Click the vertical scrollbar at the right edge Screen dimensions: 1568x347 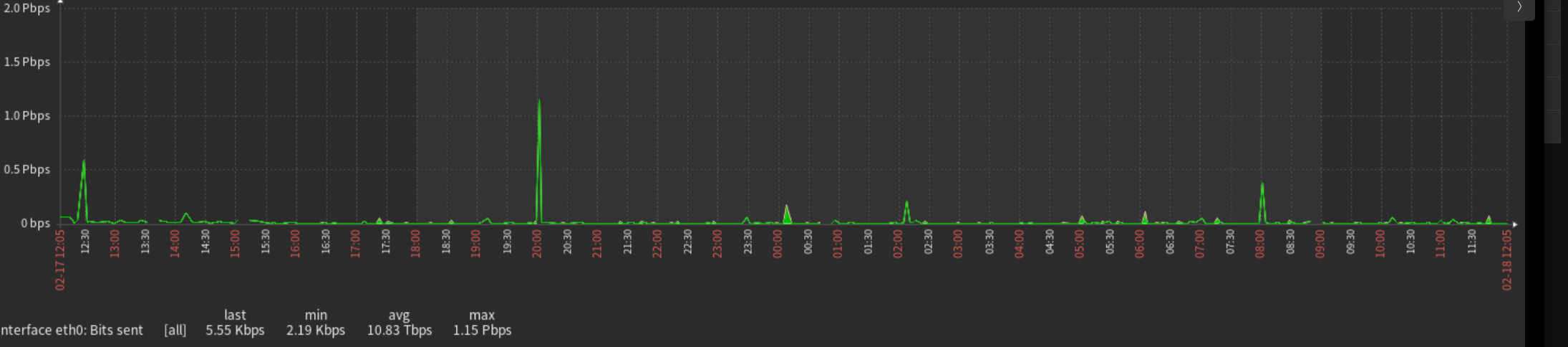[x=1552, y=72]
